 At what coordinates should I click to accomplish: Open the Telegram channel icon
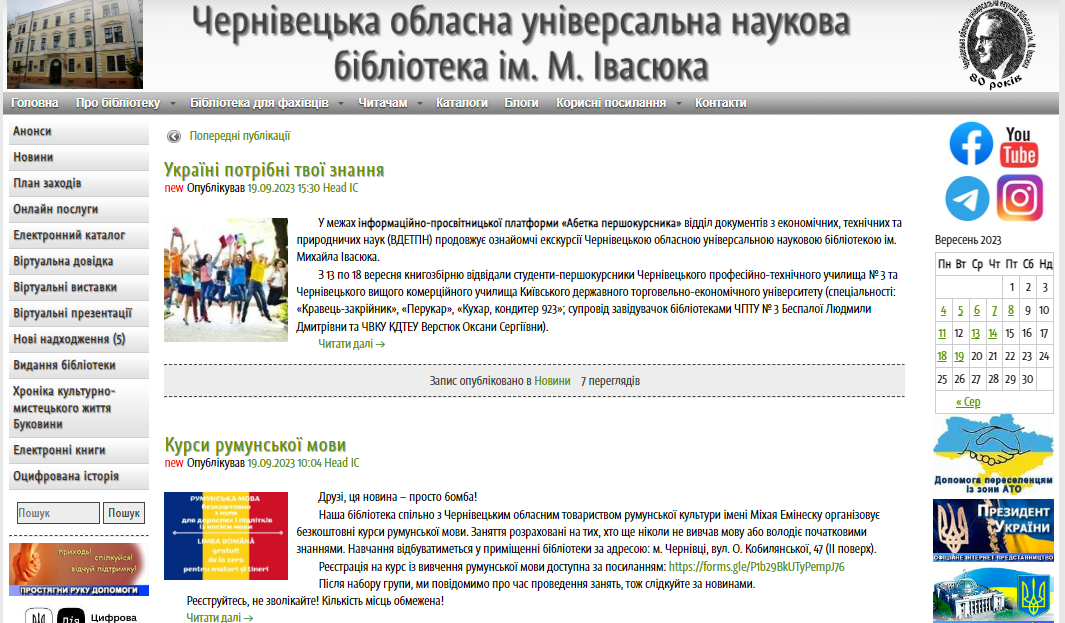tap(967, 198)
